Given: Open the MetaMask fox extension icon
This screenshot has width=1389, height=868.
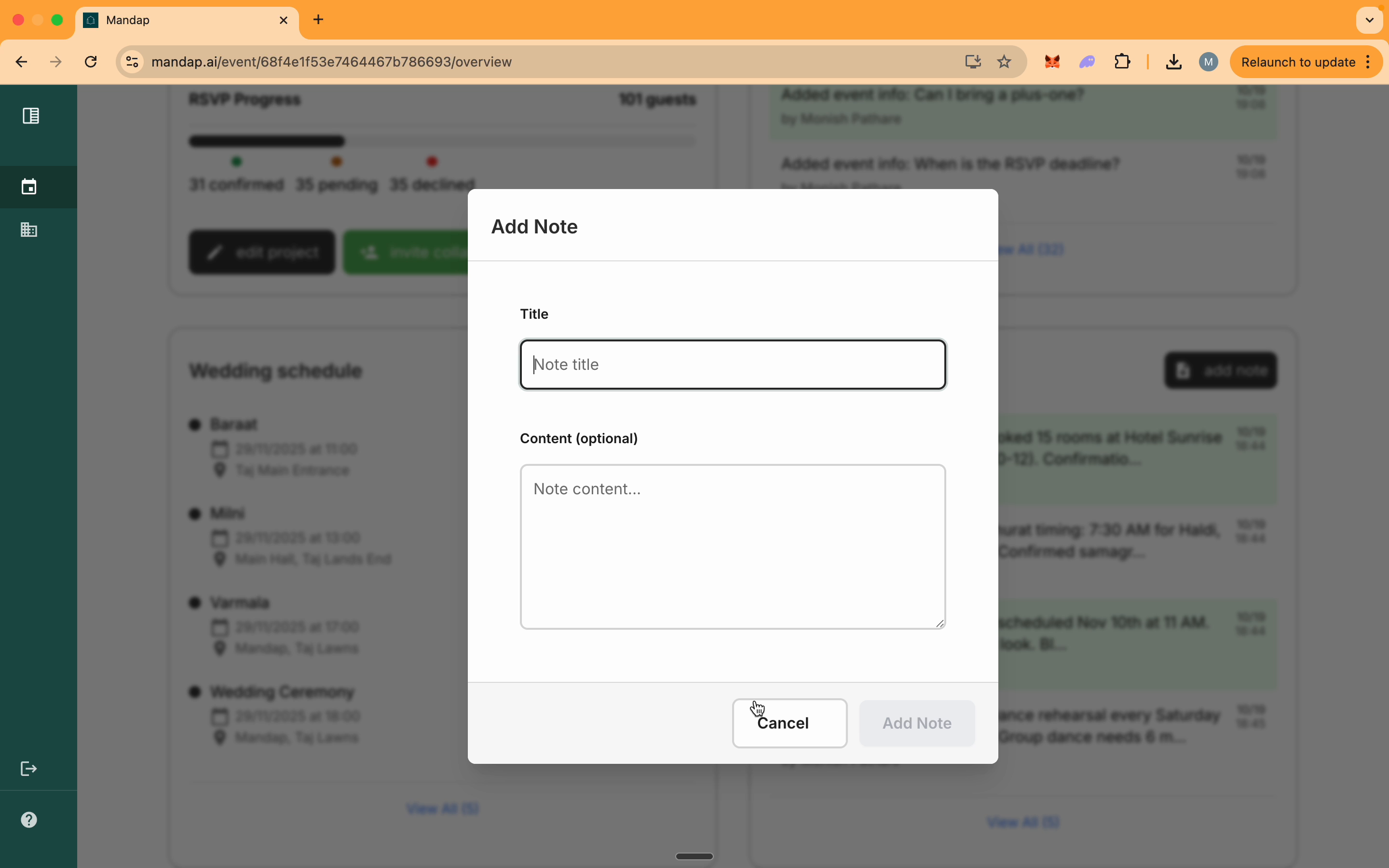Looking at the screenshot, I should tap(1052, 61).
